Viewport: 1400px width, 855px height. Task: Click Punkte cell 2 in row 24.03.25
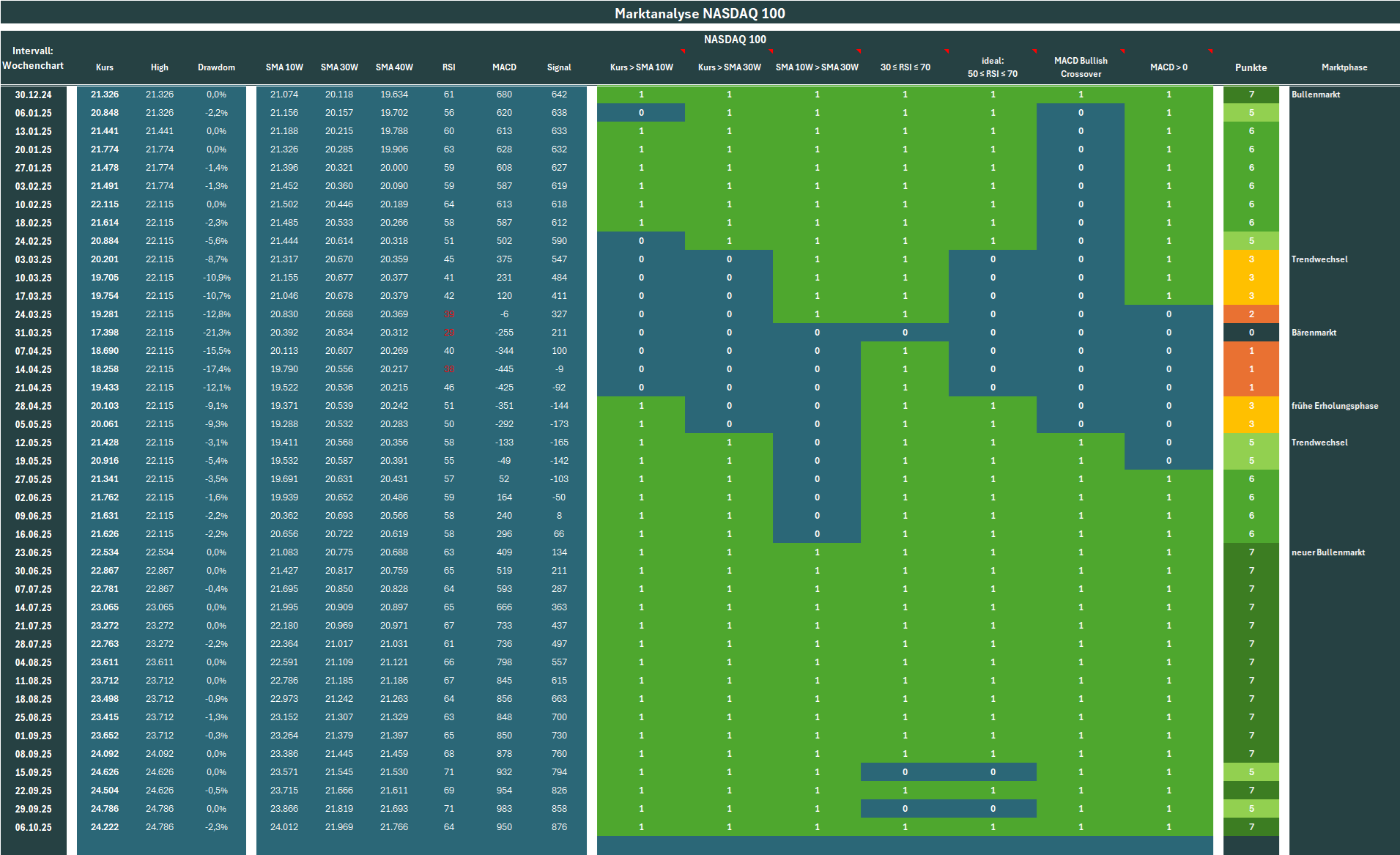coord(1251,314)
